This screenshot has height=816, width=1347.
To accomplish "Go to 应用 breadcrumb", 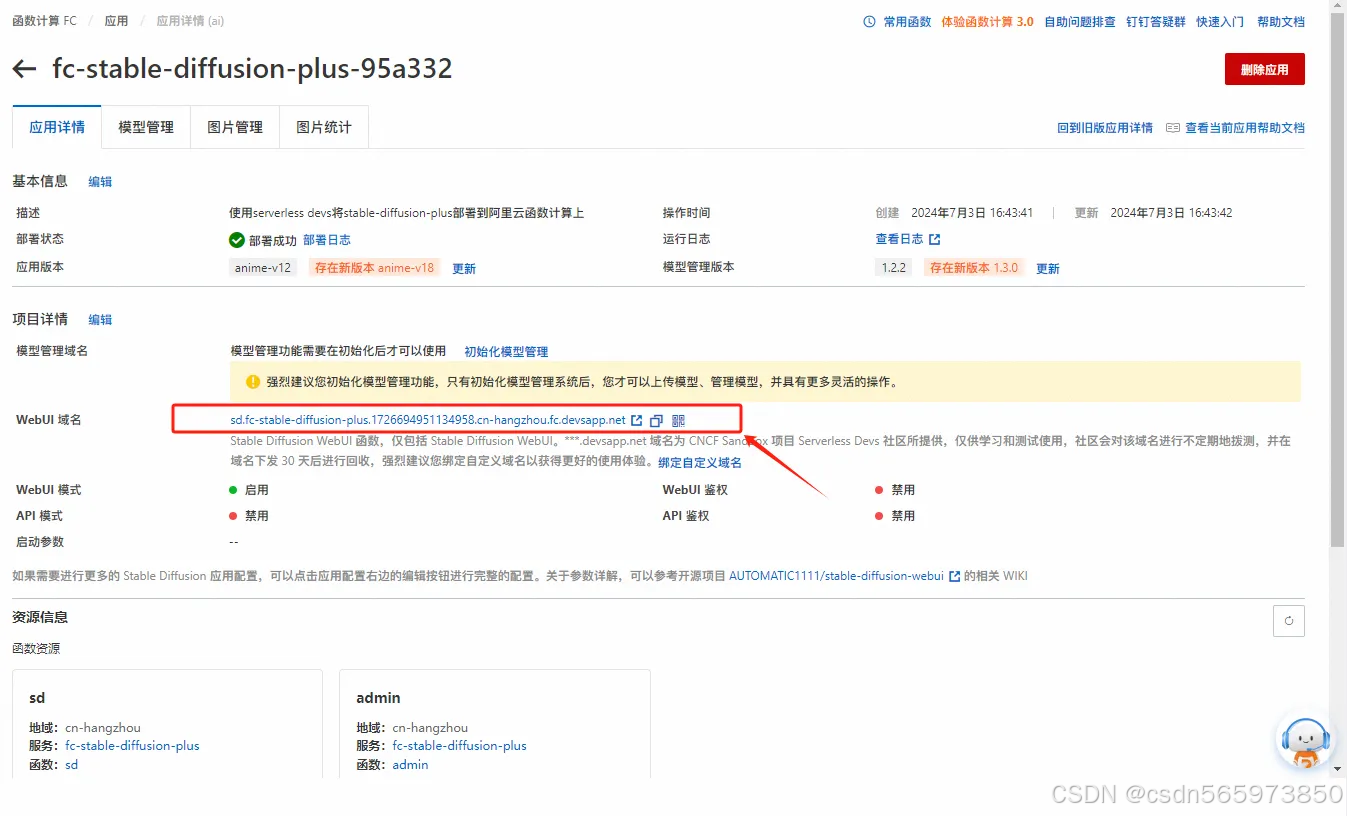I will (x=116, y=21).
